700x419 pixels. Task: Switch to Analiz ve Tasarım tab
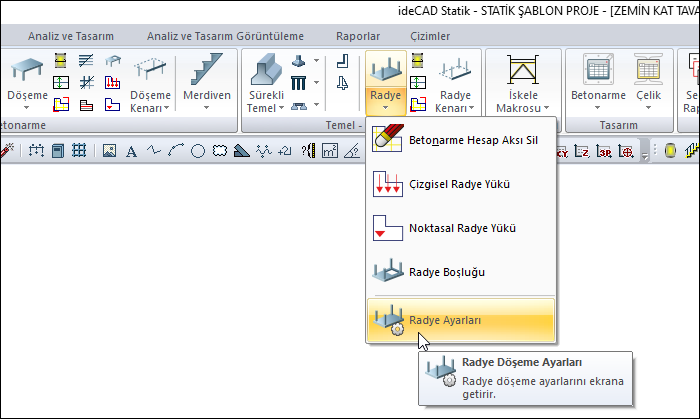[x=71, y=36]
